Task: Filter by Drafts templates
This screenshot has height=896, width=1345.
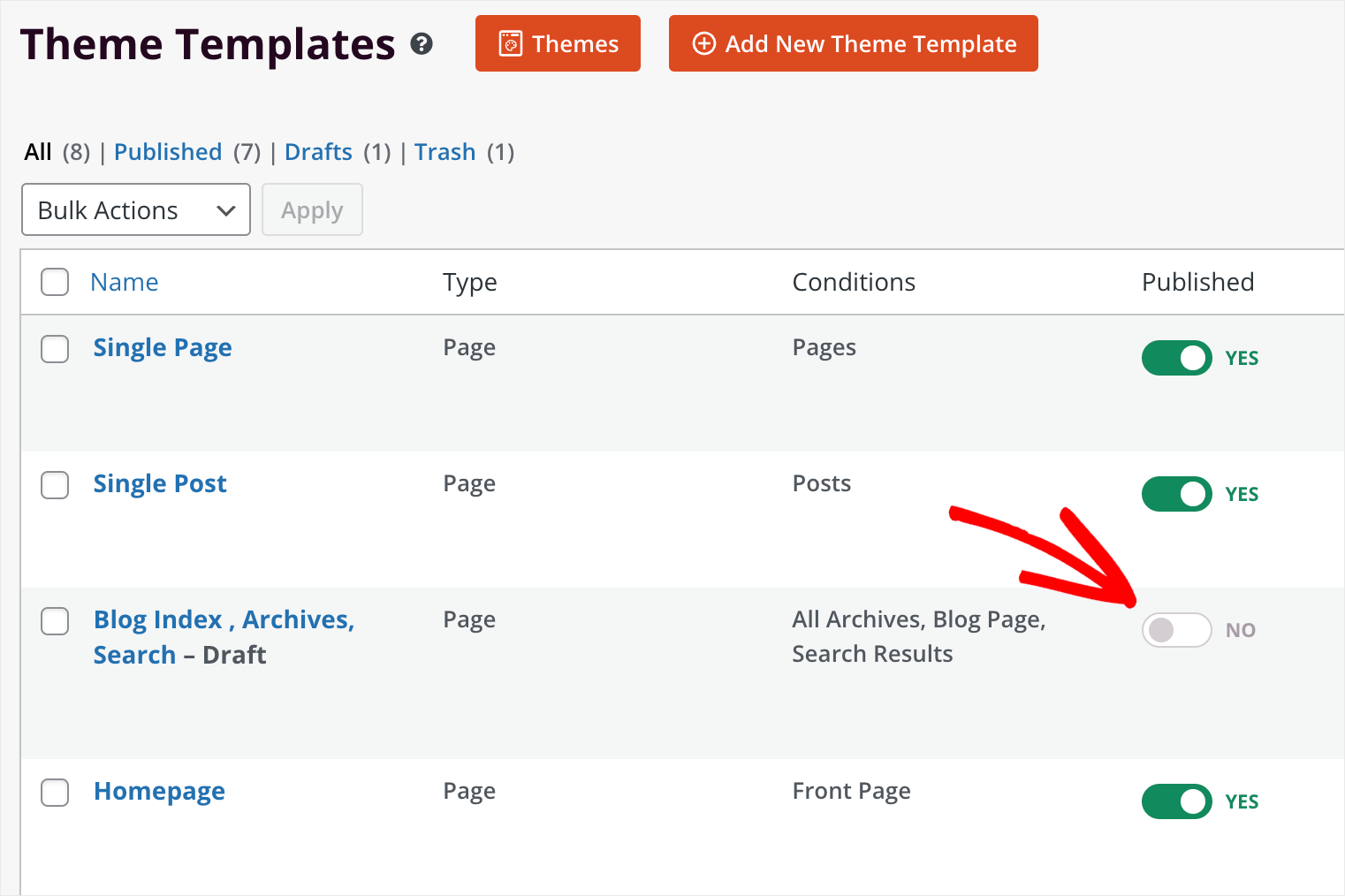Action: [318, 152]
